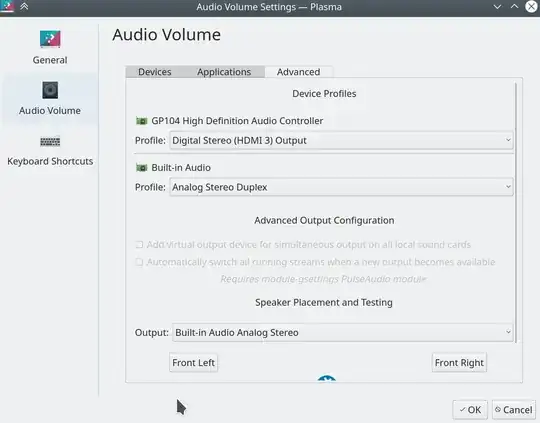Image resolution: width=540 pixels, height=423 pixels.
Task: Switch to the Devices tab
Action: (155, 72)
